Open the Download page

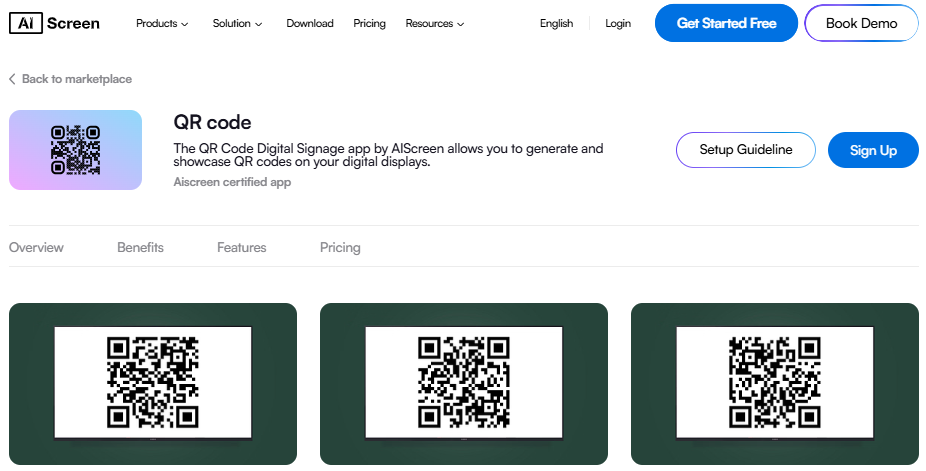tap(309, 24)
